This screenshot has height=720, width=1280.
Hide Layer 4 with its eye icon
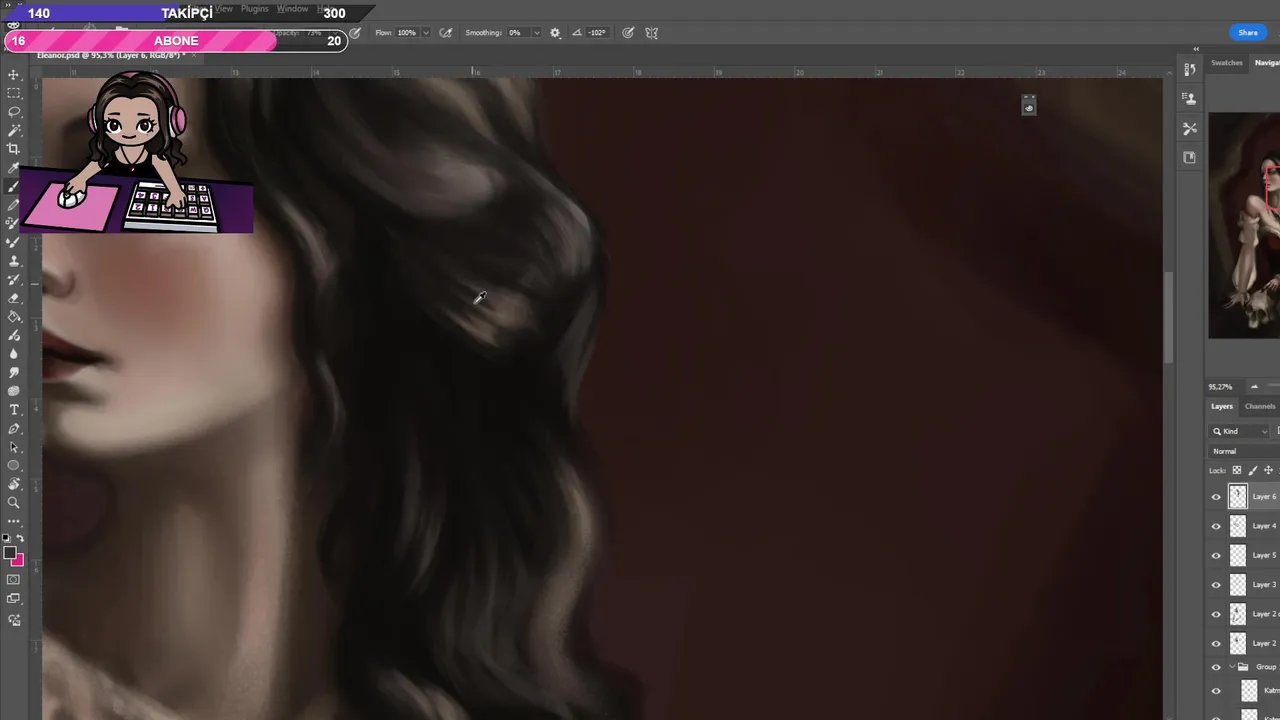pyautogui.click(x=1216, y=526)
